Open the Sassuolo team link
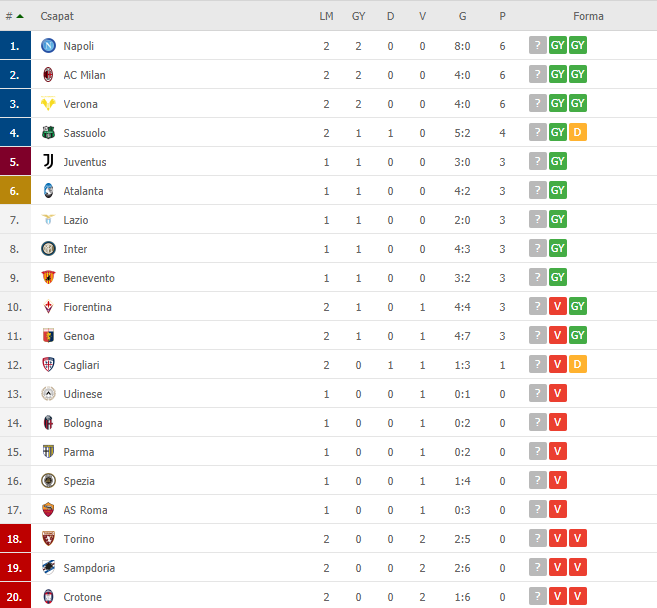This screenshot has width=657, height=608. click(85, 133)
